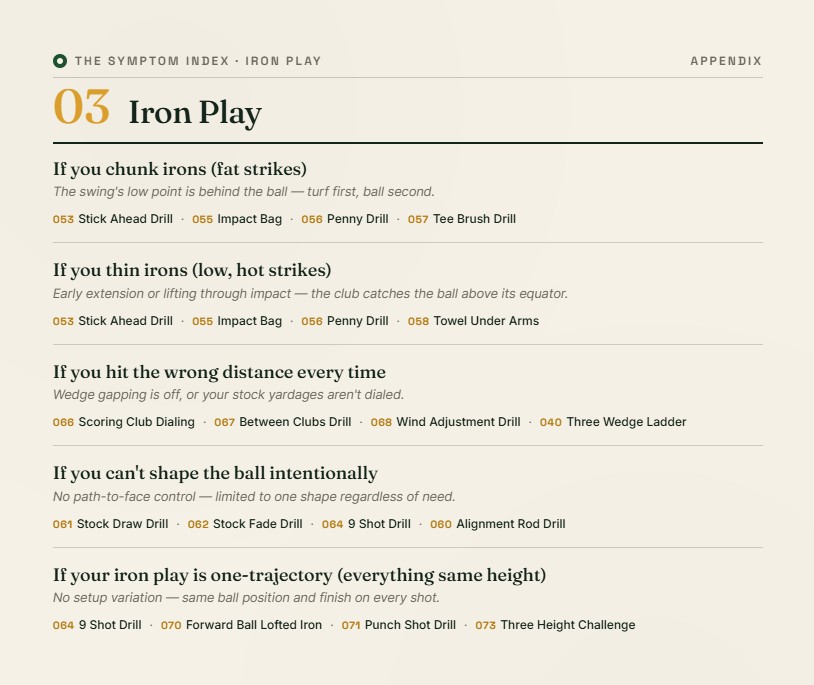The width and height of the screenshot is (814, 685).
Task: Click the heading 'If you chunk irons (fat strikes)'
Action: [180, 169]
